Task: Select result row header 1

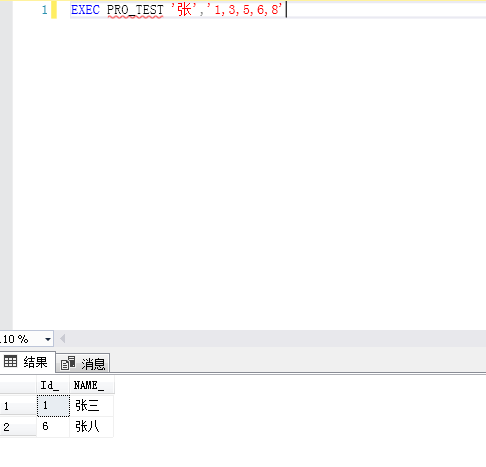Action: click(18, 406)
